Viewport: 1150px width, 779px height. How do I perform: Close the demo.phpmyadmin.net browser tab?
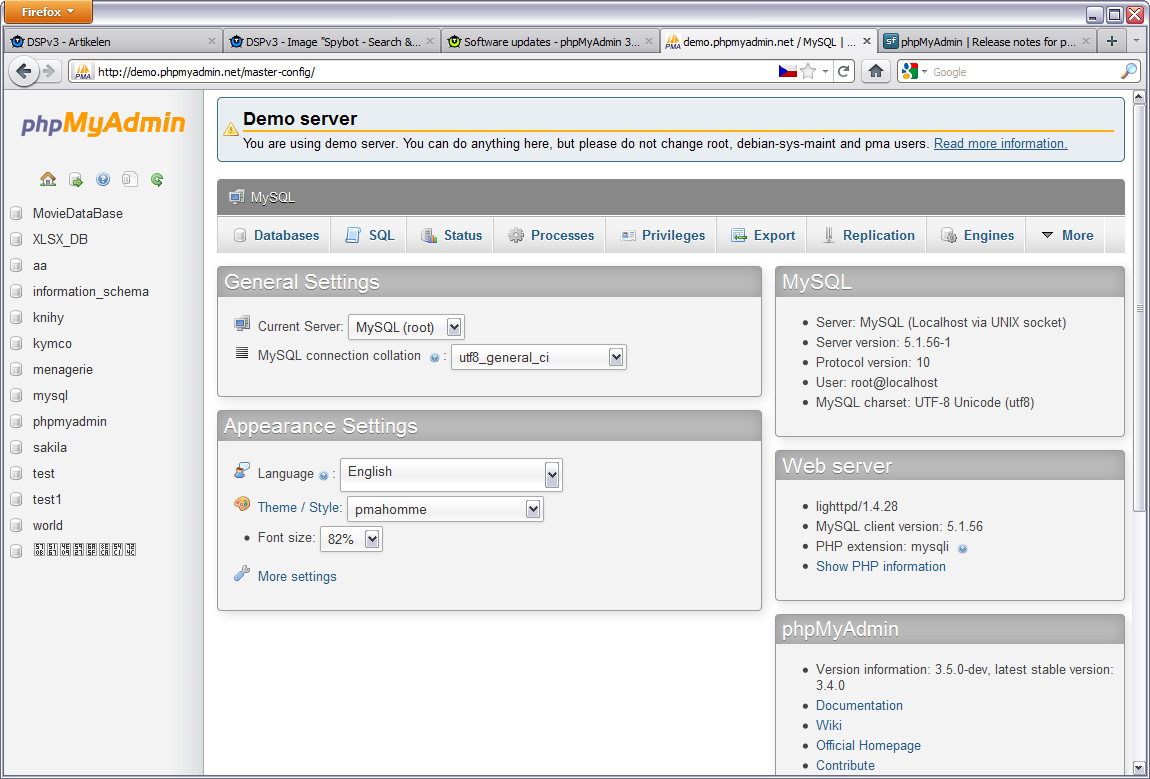pyautogui.click(x=867, y=41)
